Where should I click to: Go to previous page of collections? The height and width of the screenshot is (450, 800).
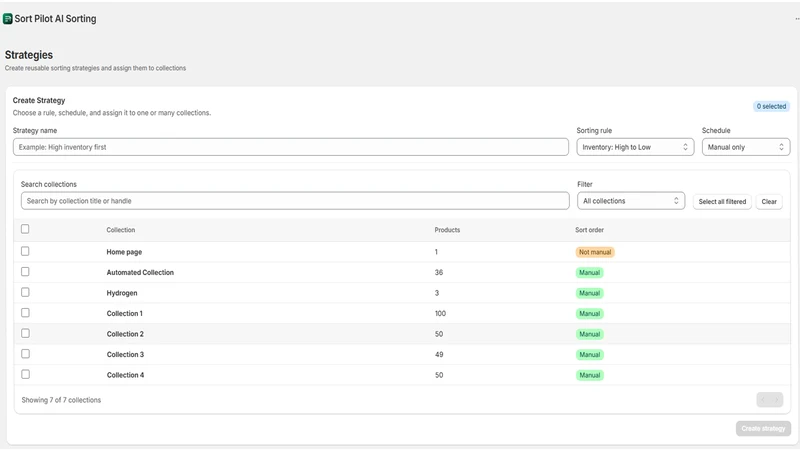click(x=763, y=399)
